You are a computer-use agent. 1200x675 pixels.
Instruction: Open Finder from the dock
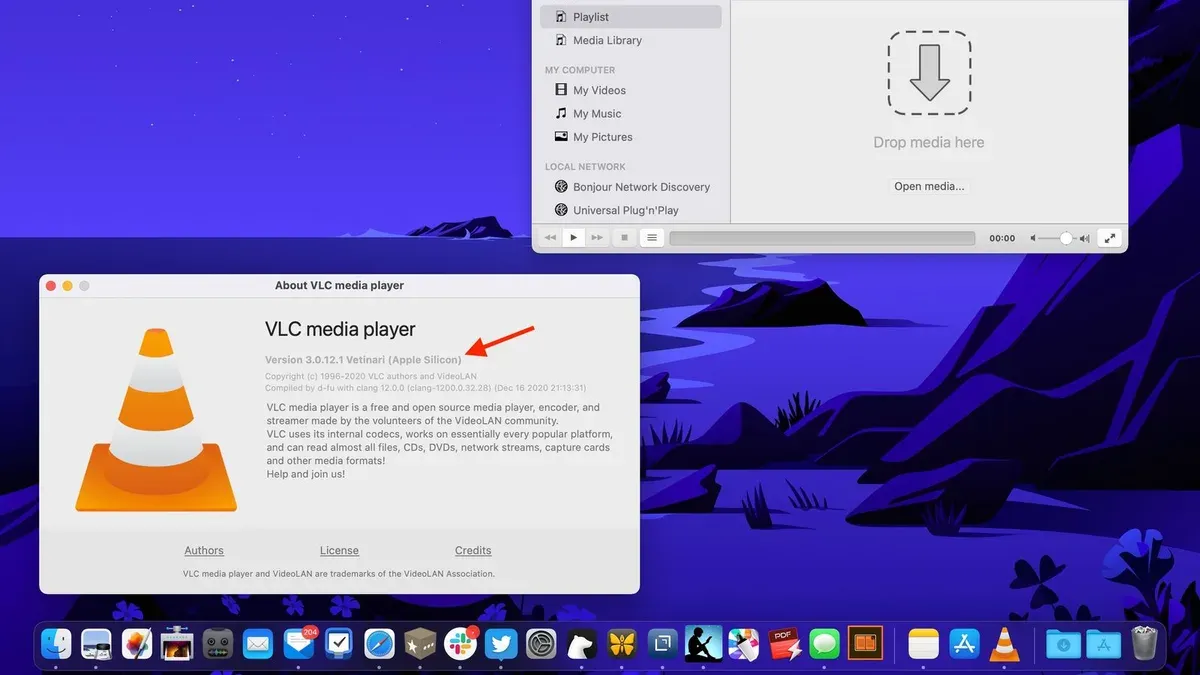point(55,645)
